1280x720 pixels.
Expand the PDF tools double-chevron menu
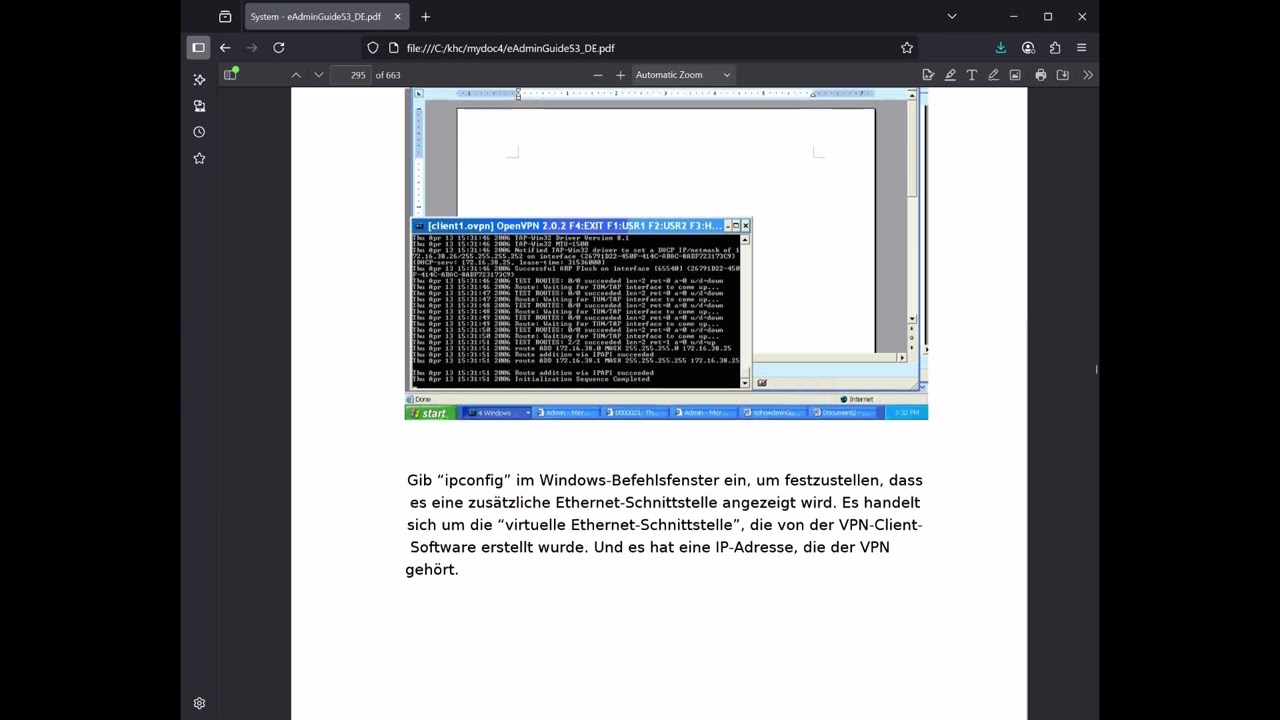click(x=1088, y=75)
